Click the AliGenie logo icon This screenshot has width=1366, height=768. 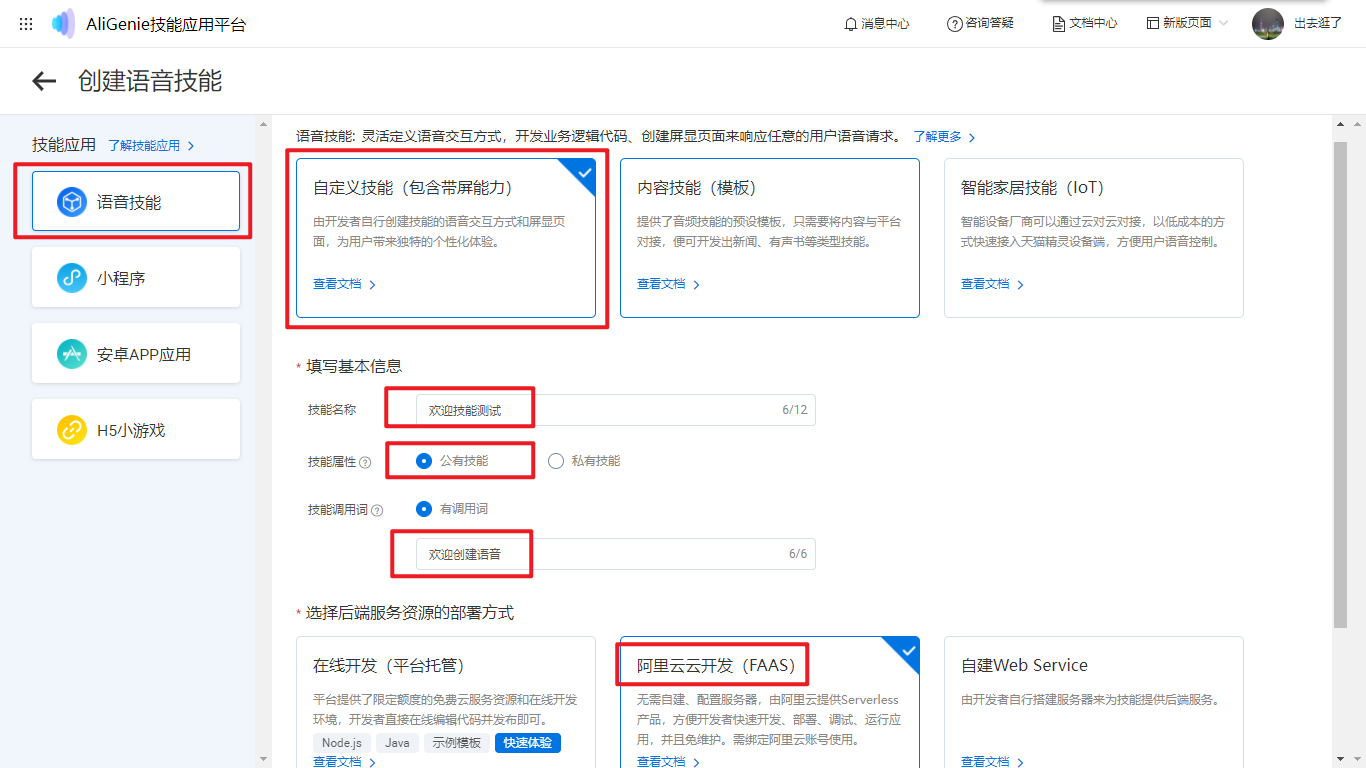click(x=64, y=24)
